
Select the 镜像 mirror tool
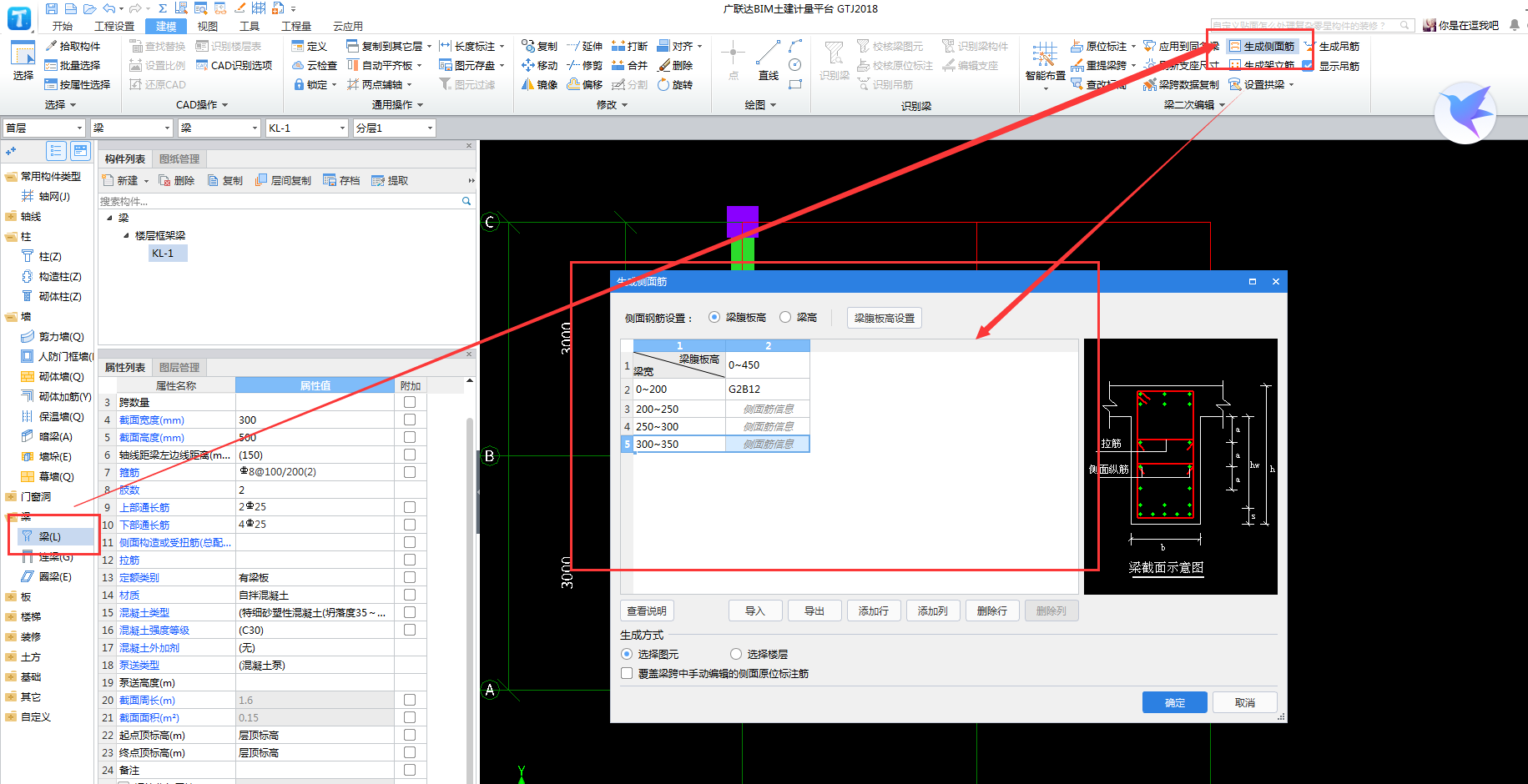coord(539,84)
